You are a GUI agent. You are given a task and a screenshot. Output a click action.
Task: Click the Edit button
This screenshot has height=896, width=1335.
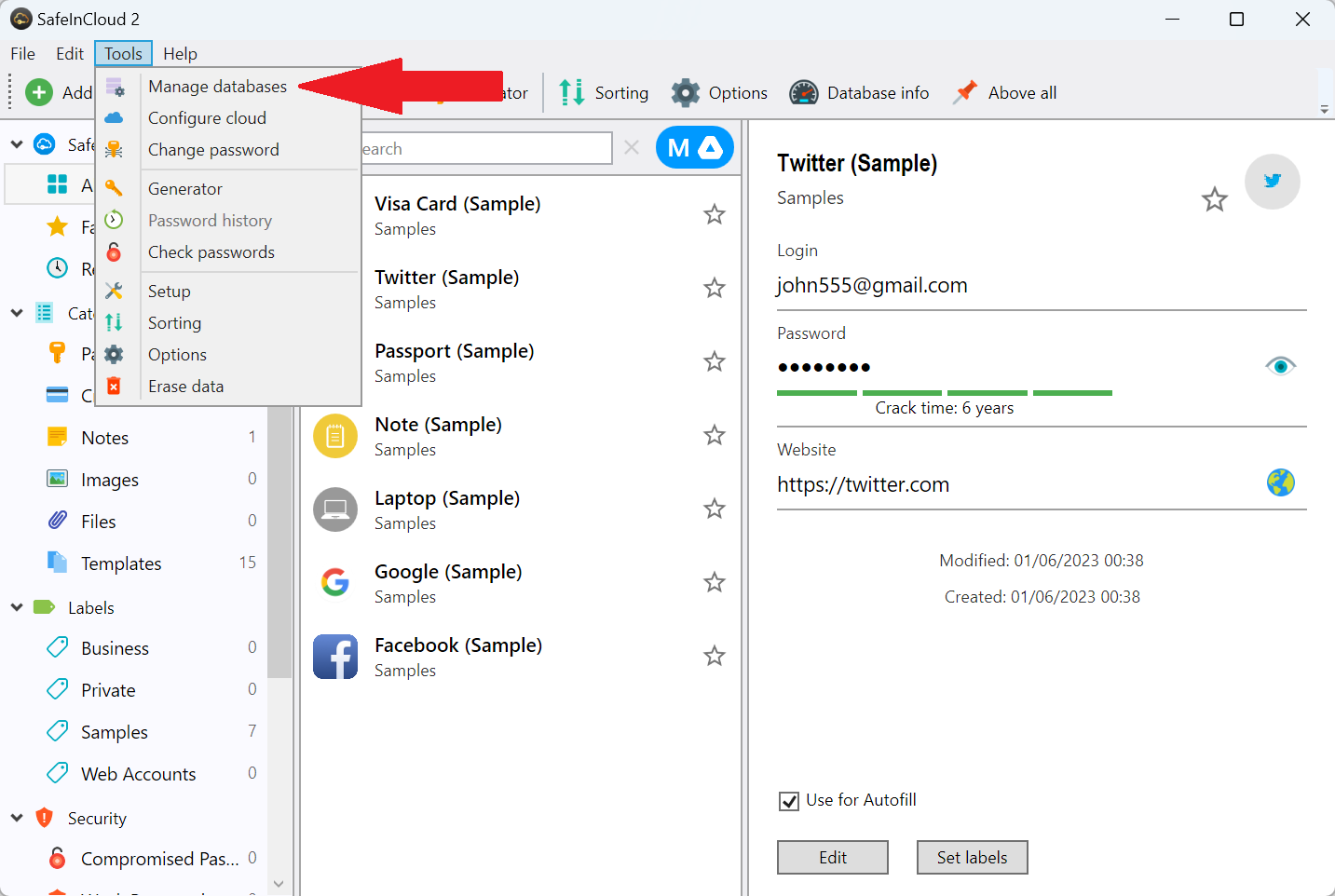(x=833, y=858)
